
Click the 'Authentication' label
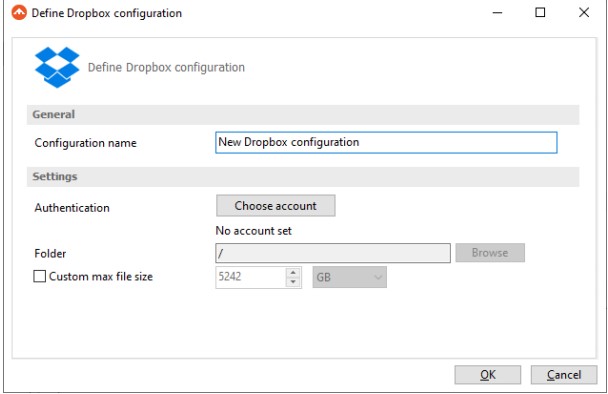pyautogui.click(x=72, y=208)
